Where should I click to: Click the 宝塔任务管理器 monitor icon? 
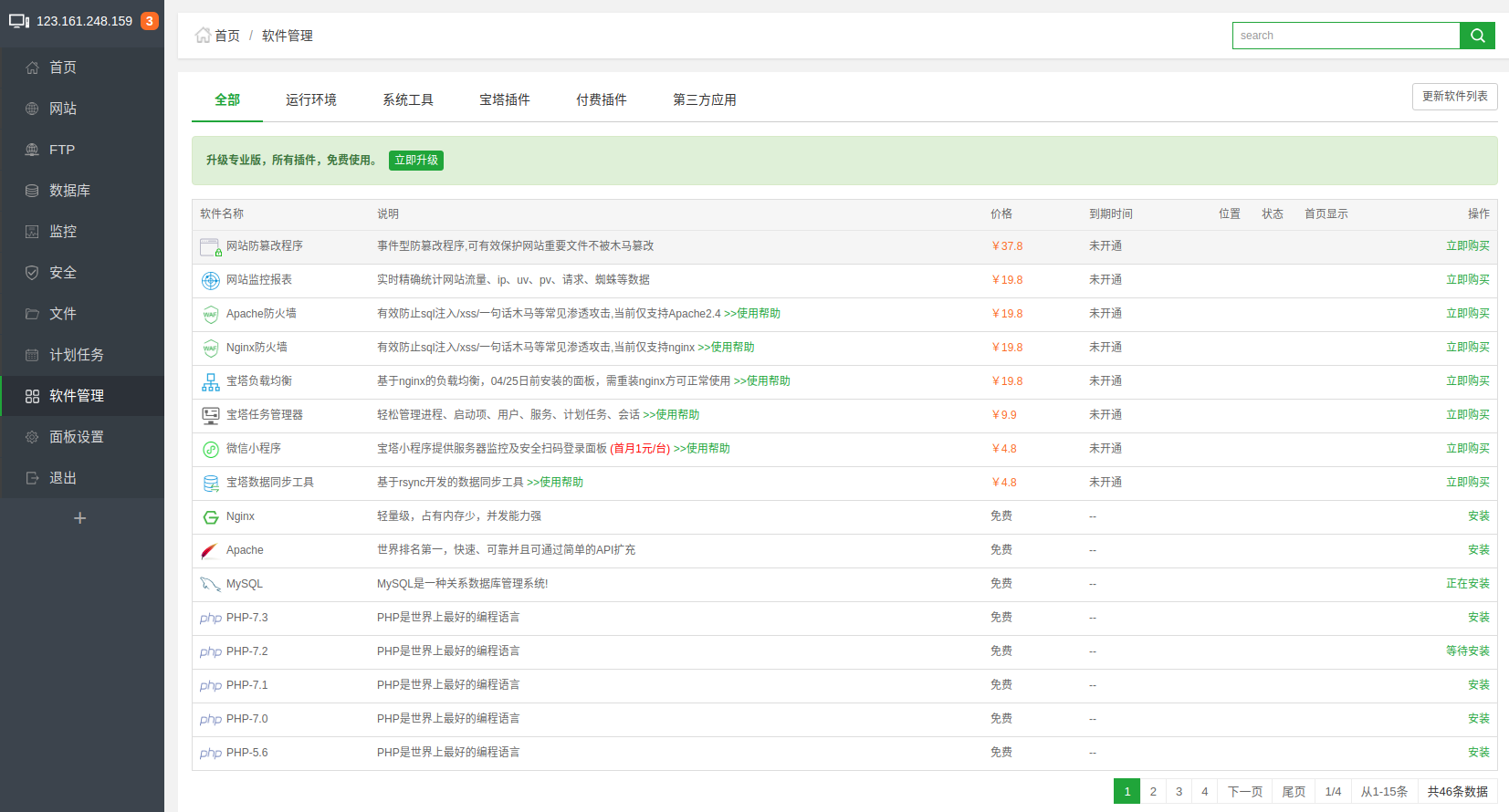coord(211,416)
